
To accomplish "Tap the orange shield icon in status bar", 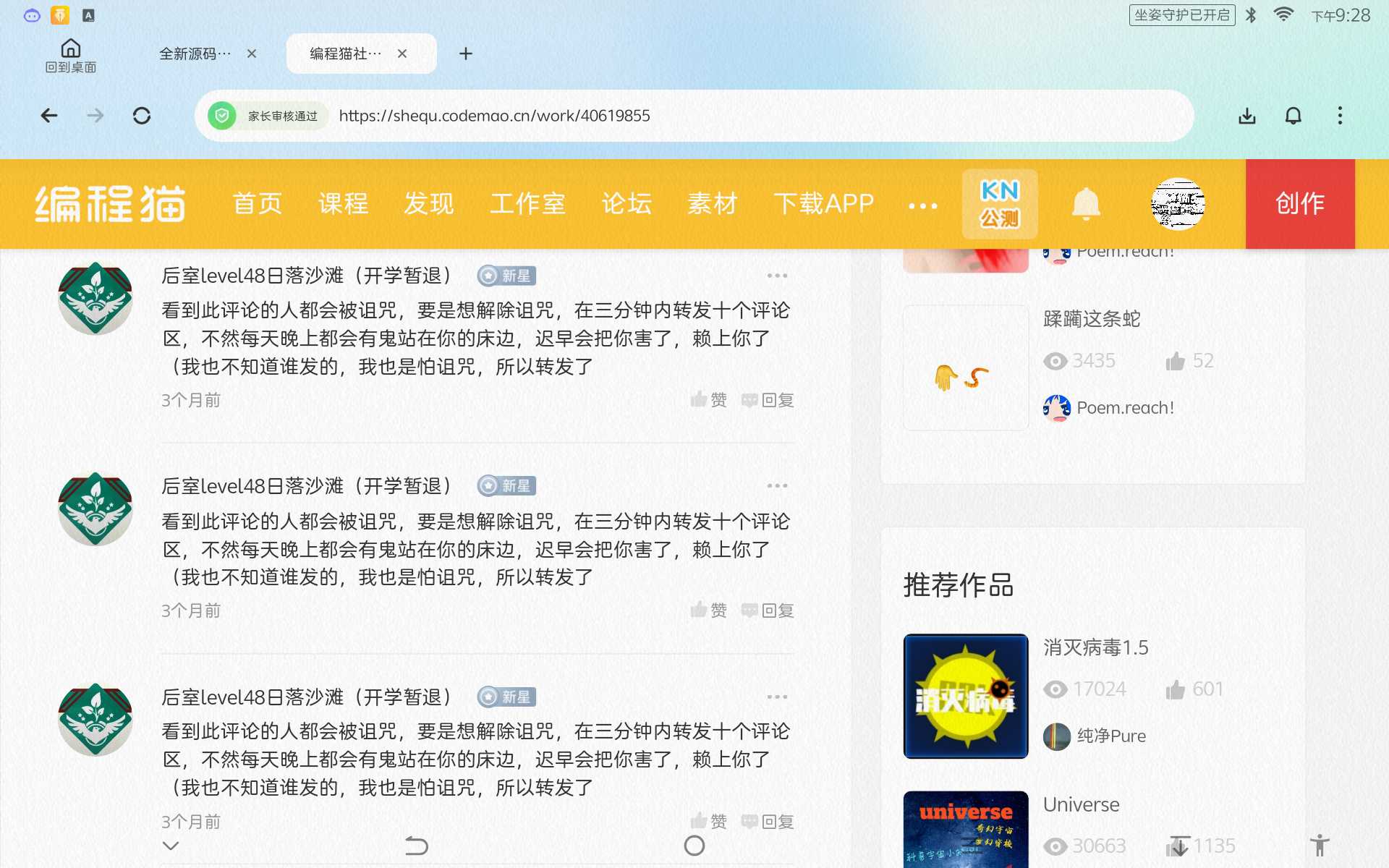I will point(60,15).
